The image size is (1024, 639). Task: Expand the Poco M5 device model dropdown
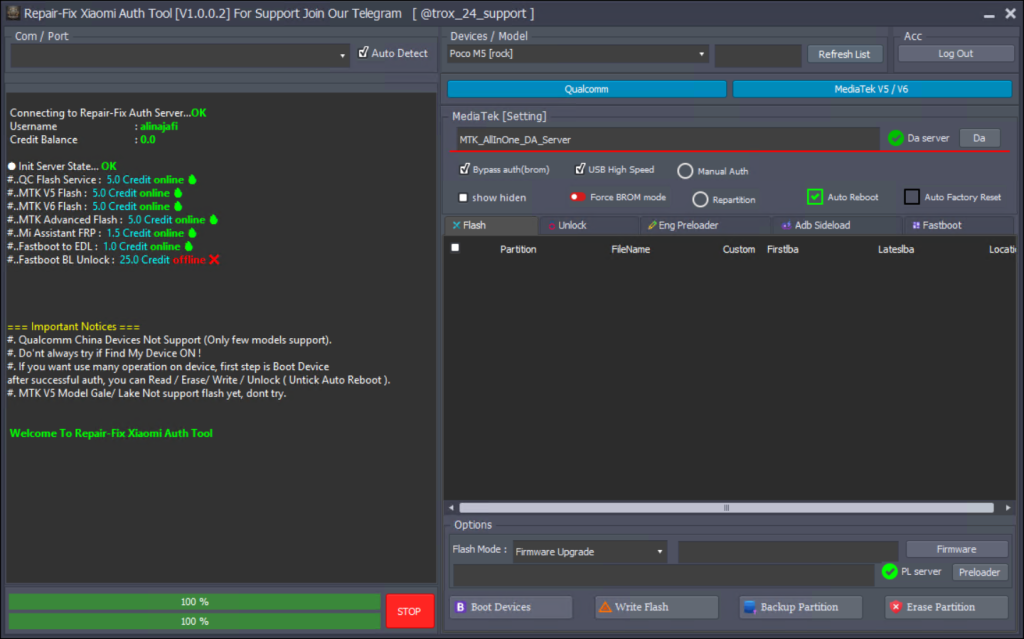point(699,54)
